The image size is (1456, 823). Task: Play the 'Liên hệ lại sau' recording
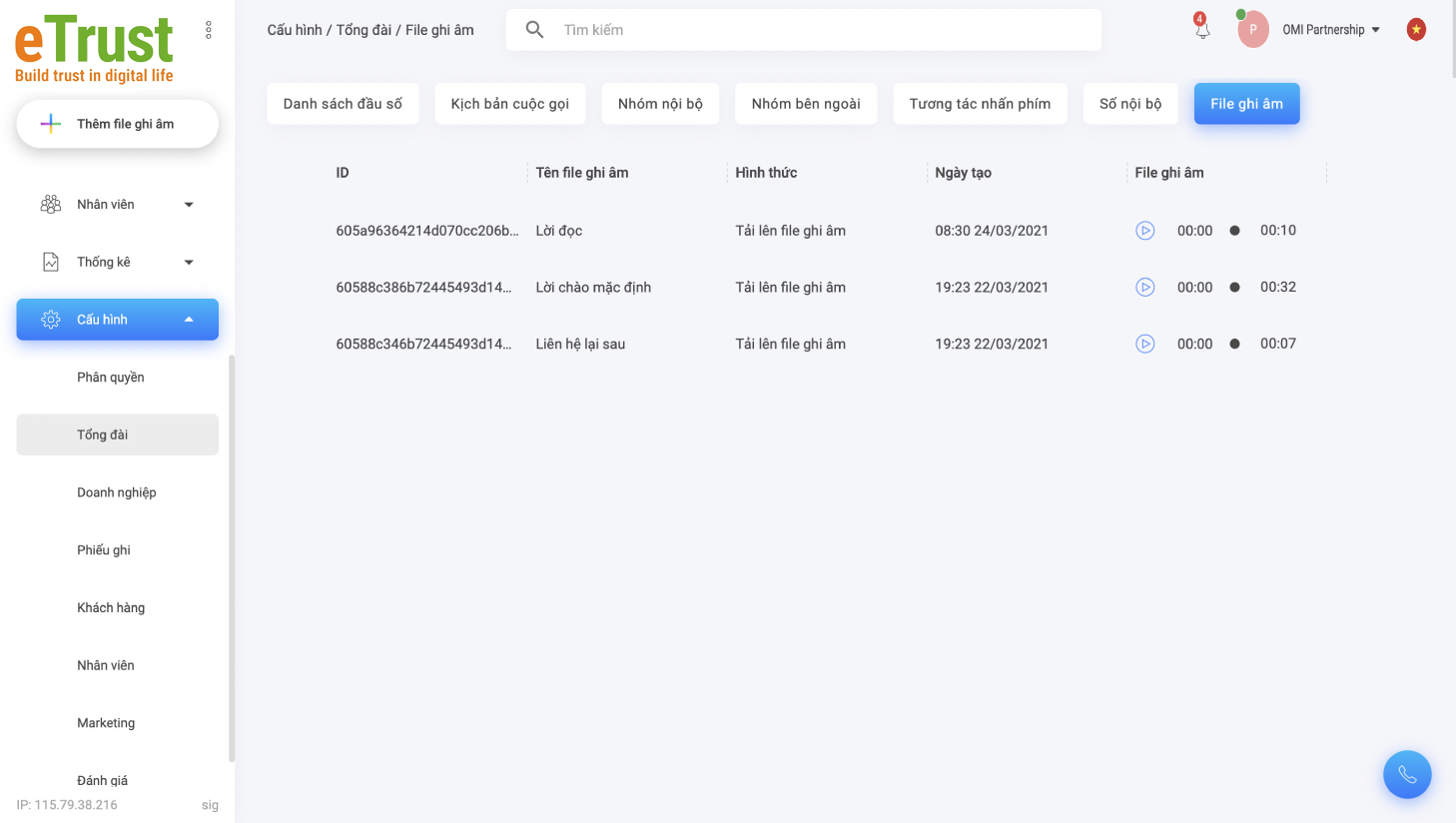pyautogui.click(x=1145, y=345)
